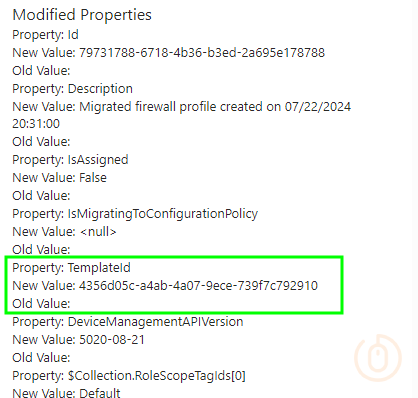
Task: Select the Id new value GUID text
Action: coord(202,53)
